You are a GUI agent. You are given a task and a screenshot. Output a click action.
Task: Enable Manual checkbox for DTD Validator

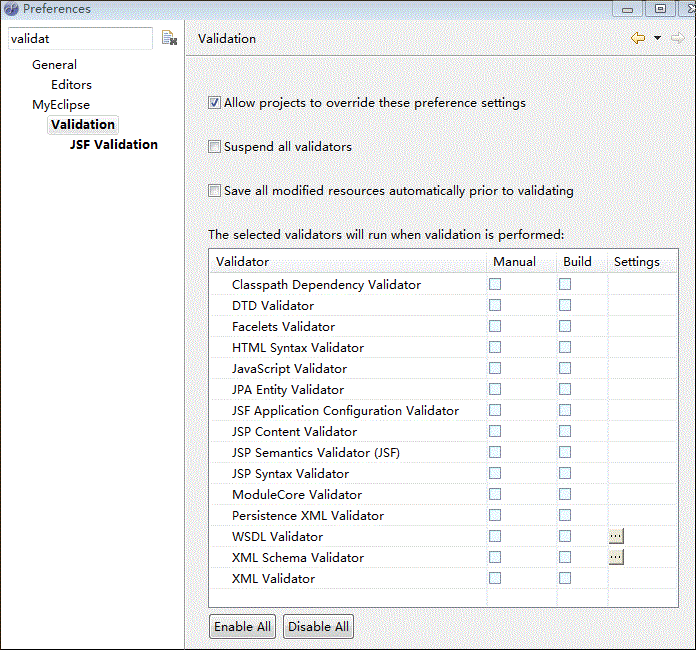[x=495, y=305]
